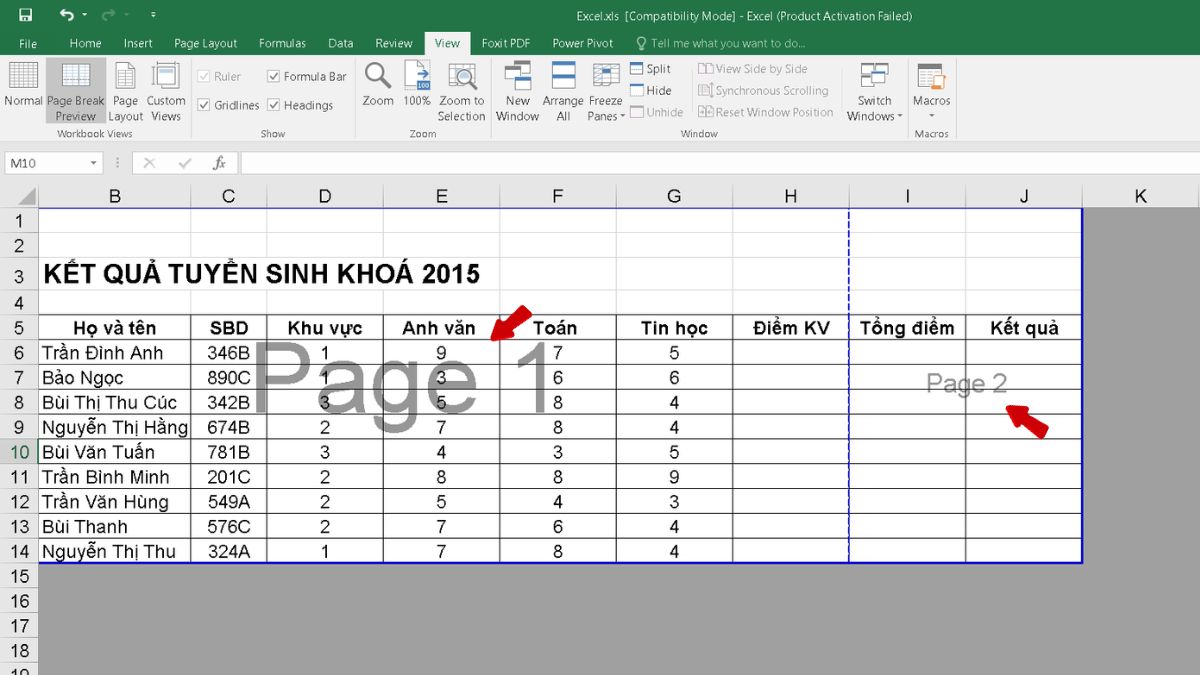Click the Select All corner triangle

click(x=26, y=196)
